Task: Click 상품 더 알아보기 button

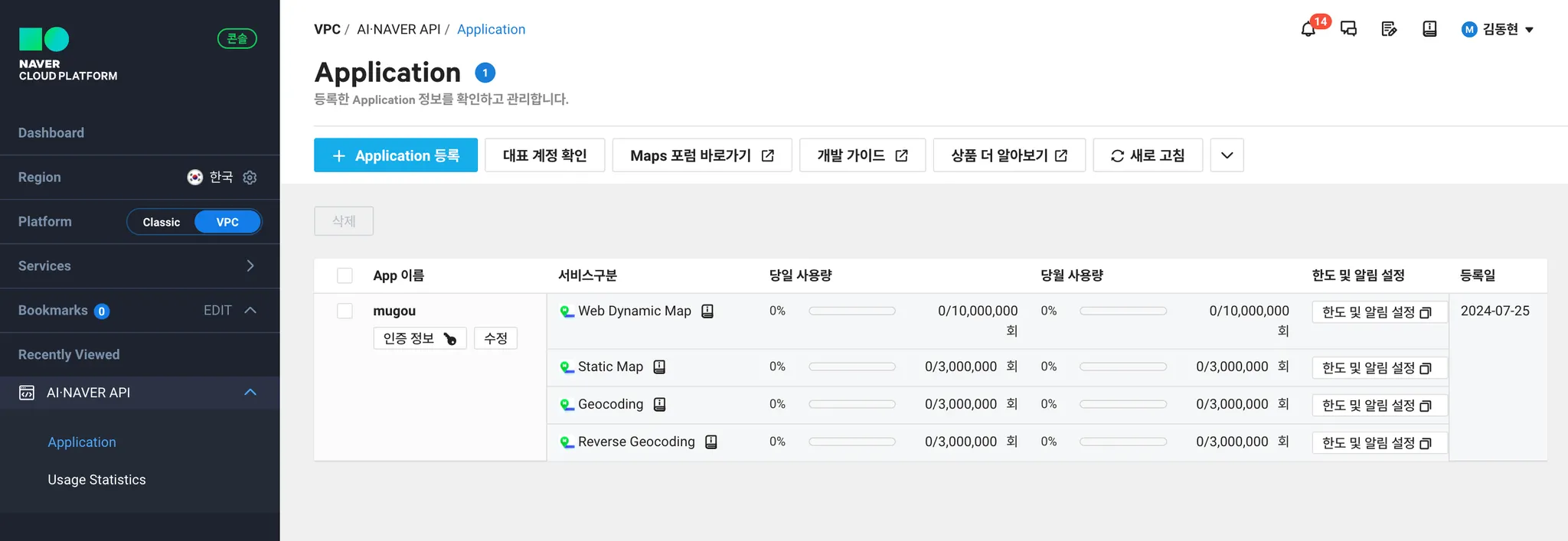Action: click(x=1009, y=155)
